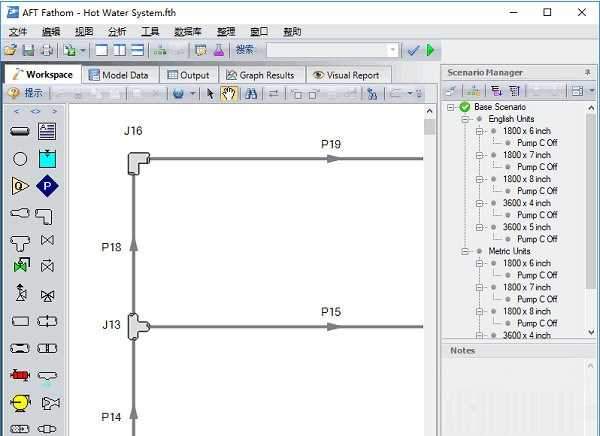This screenshot has height=436, width=600.
Task: Choose the Pipe drawing tool
Action: (20, 131)
